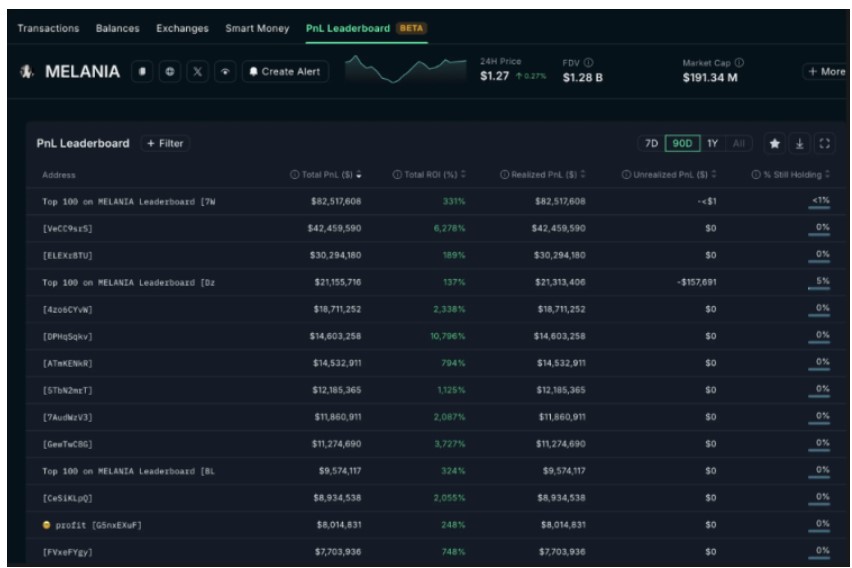852x568 pixels.
Task: Download the leaderboard data icon
Action: pyautogui.click(x=799, y=143)
